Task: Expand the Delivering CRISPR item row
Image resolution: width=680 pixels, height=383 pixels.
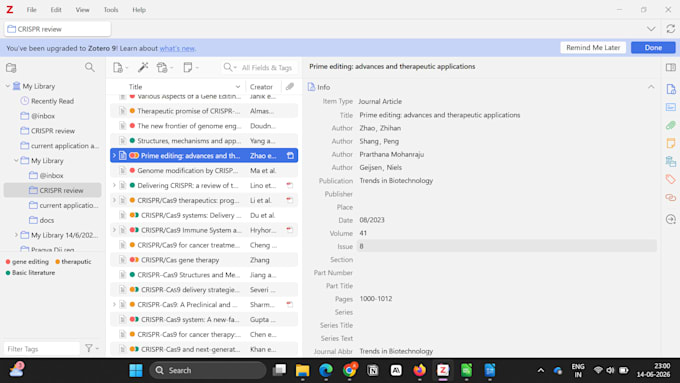Action: pos(114,185)
